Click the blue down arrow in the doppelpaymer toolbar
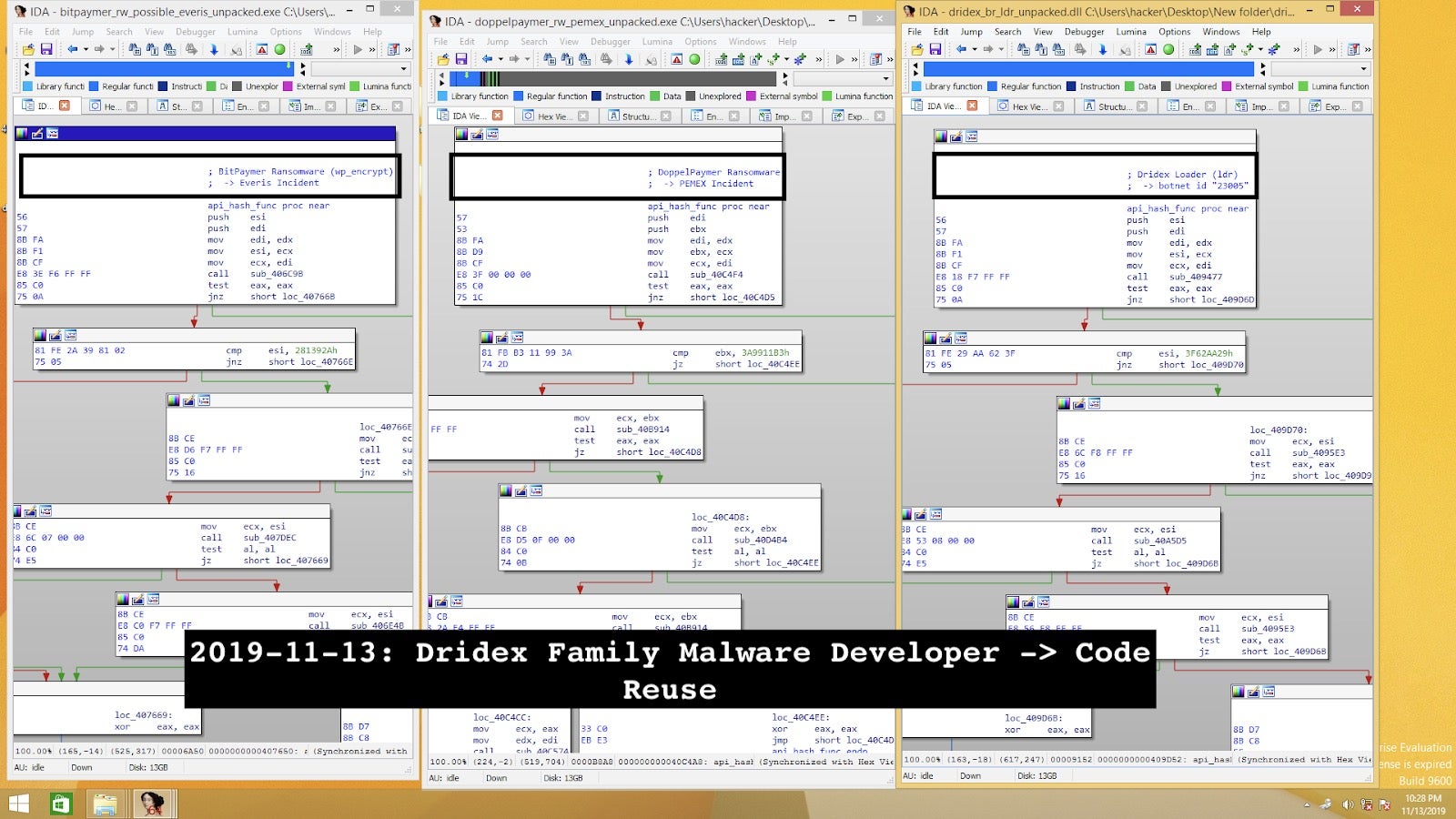Image resolution: width=1456 pixels, height=819 pixels. pos(628,59)
